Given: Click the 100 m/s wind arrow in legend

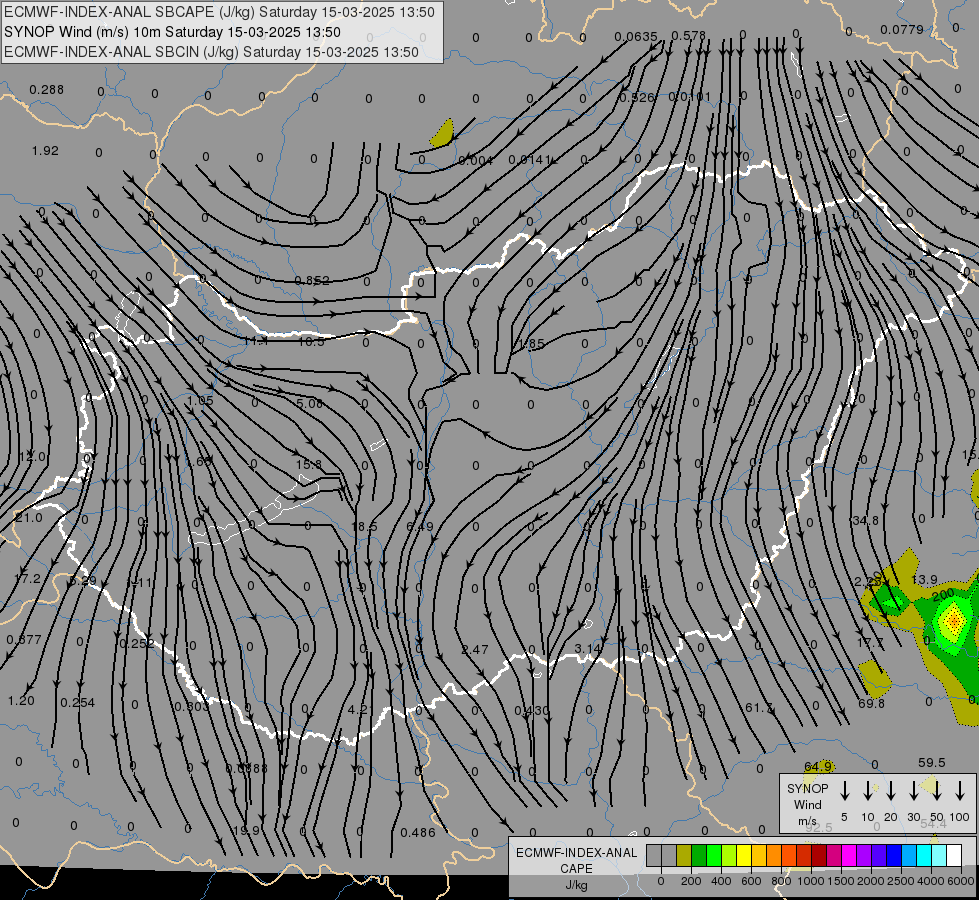Looking at the screenshot, I should coord(960,791).
